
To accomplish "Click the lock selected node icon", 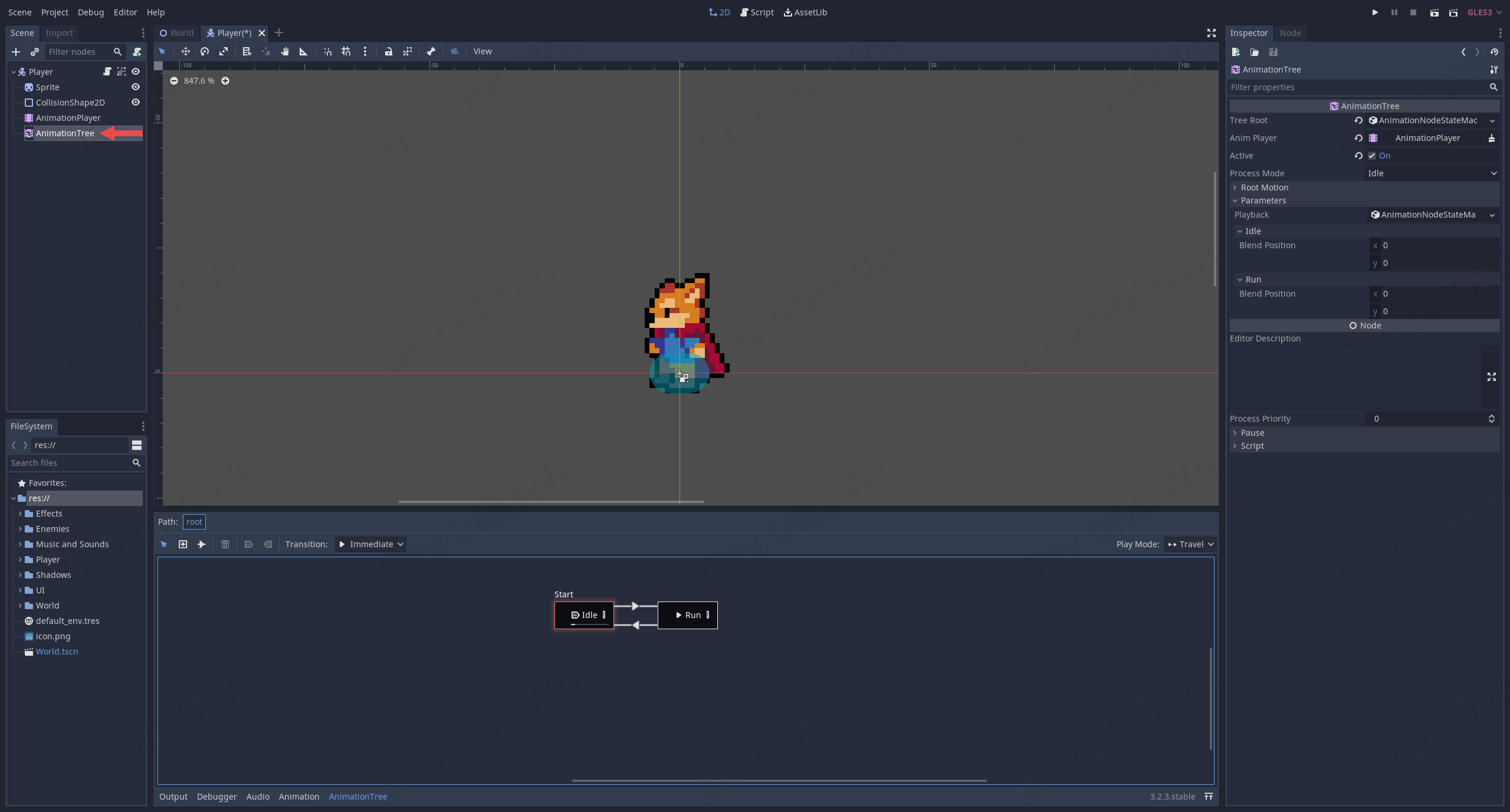I will [x=388, y=51].
